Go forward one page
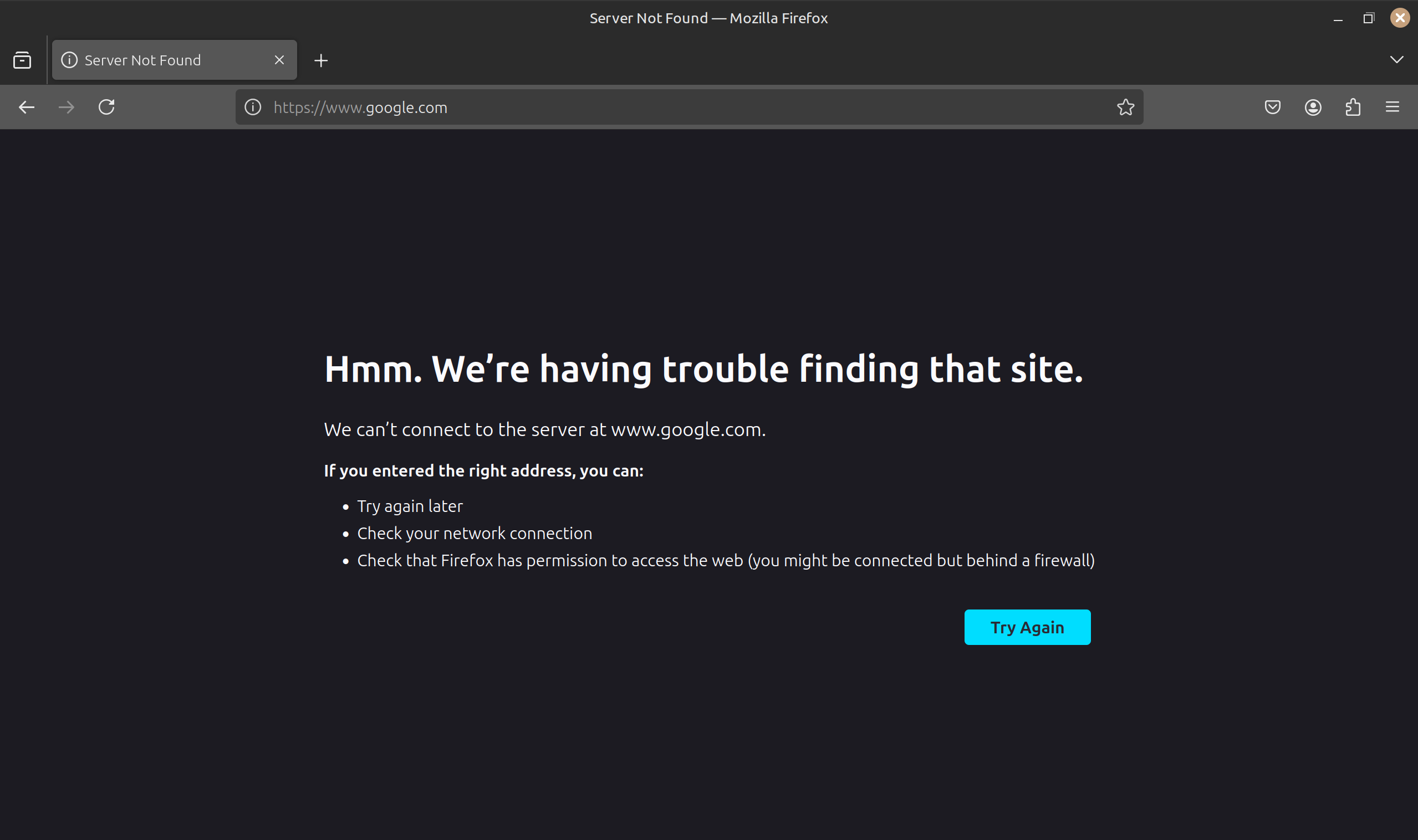Screen dimensions: 1418x840 67,107
